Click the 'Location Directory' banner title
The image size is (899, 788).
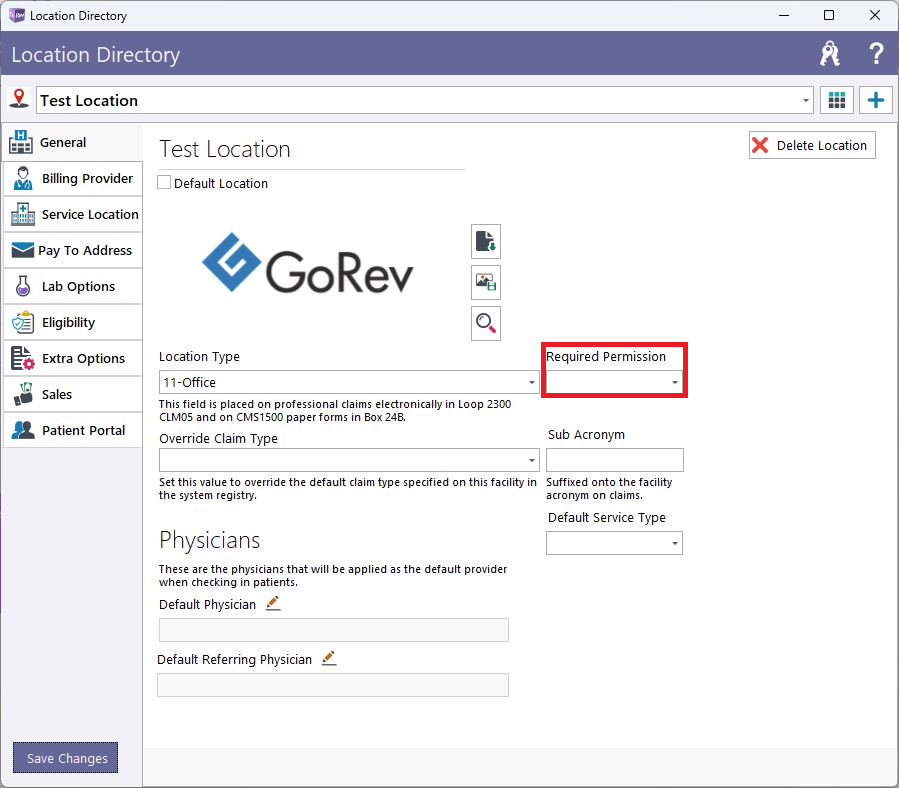(x=96, y=54)
